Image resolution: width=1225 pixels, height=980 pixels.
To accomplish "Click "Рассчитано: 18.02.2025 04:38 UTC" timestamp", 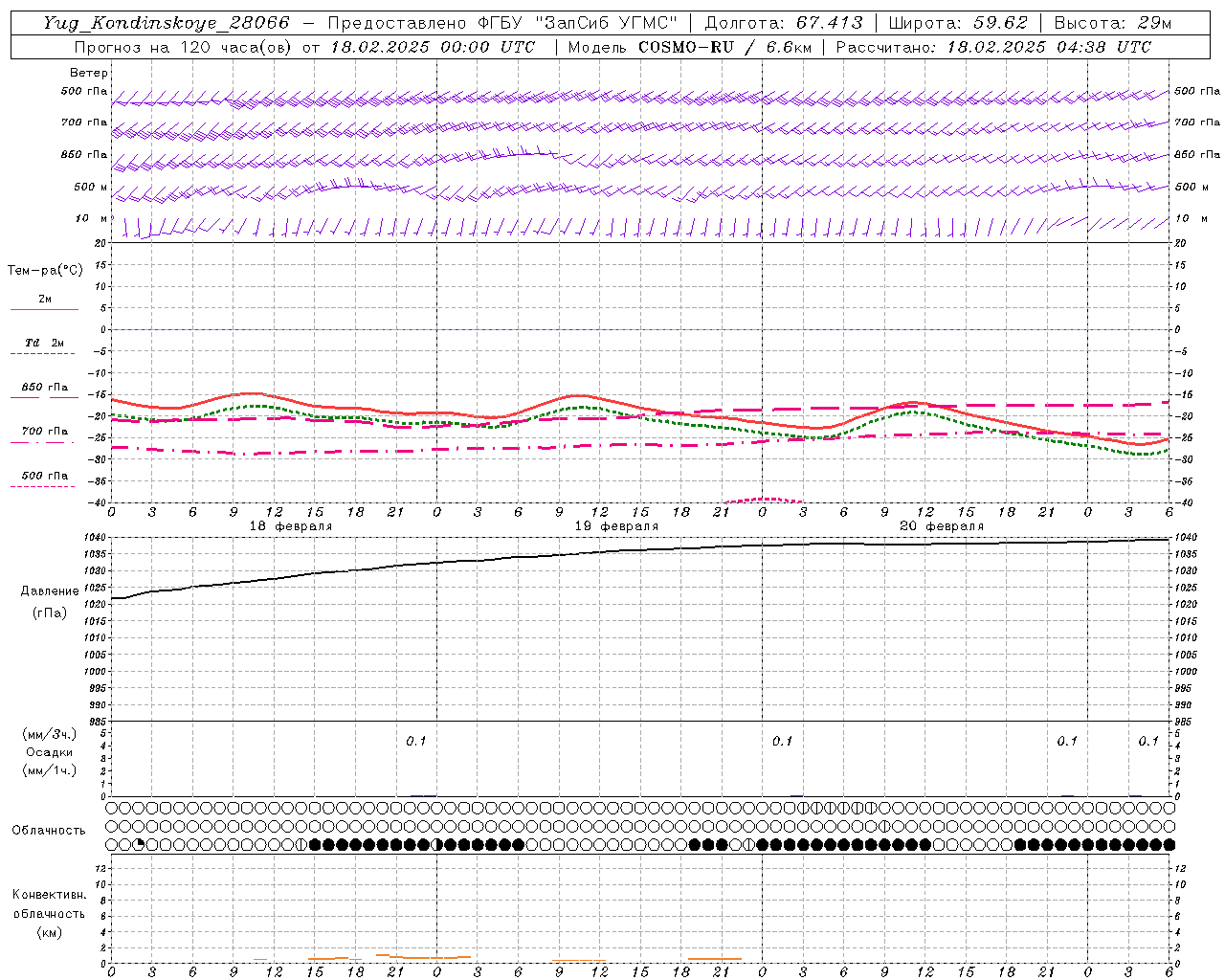I will pyautogui.click(x=993, y=47).
